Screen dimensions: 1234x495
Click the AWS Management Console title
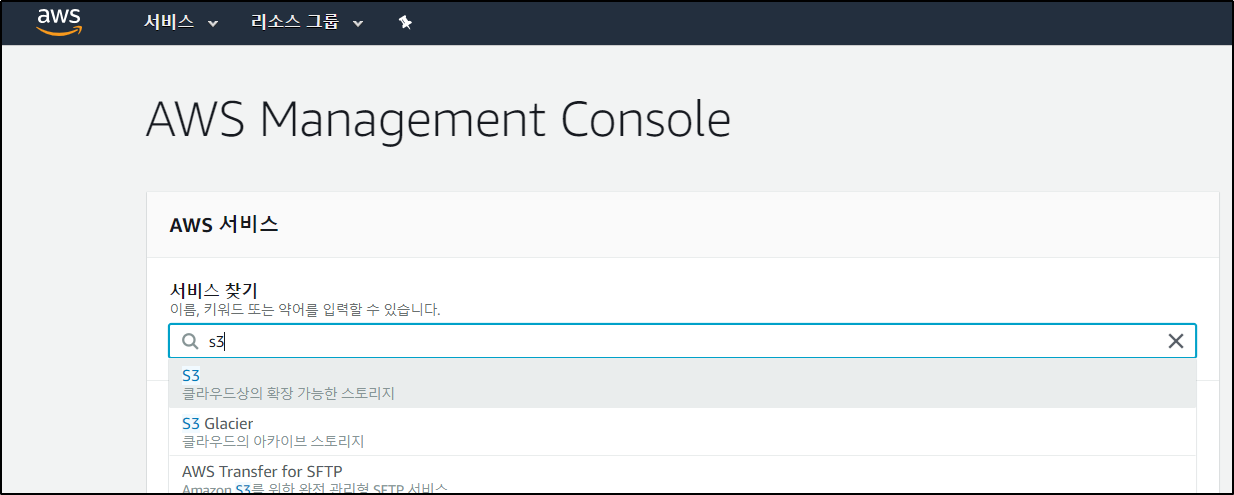click(438, 119)
